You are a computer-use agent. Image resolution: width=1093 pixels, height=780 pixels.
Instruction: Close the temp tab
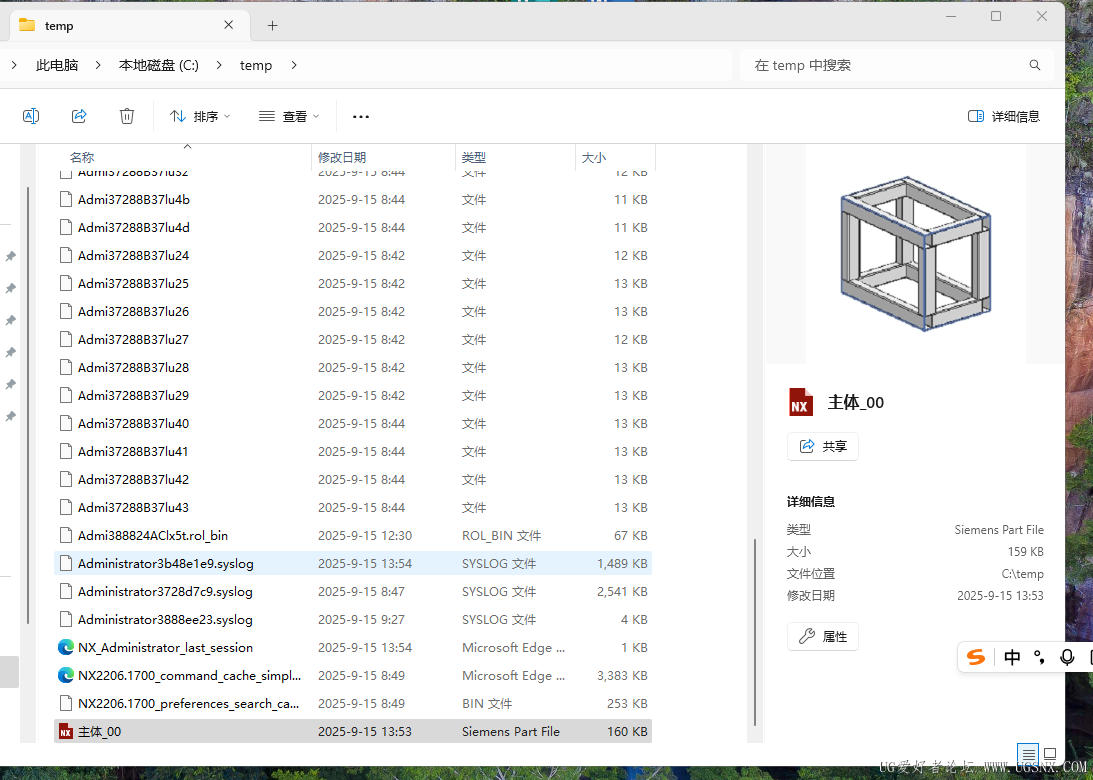tap(229, 25)
